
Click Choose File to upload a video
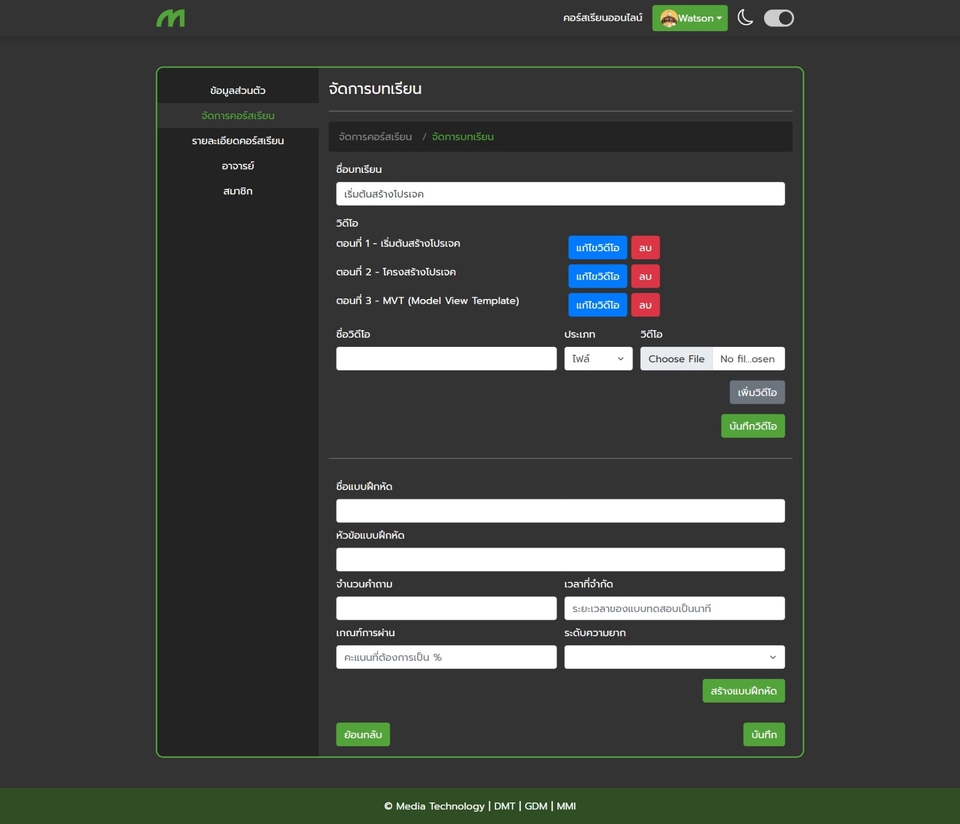coord(676,358)
